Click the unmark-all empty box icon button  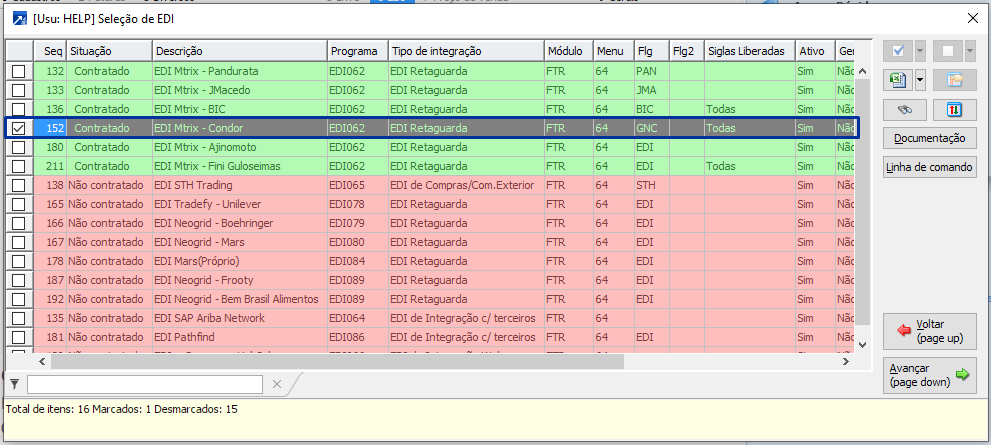pyautogui.click(x=948, y=51)
